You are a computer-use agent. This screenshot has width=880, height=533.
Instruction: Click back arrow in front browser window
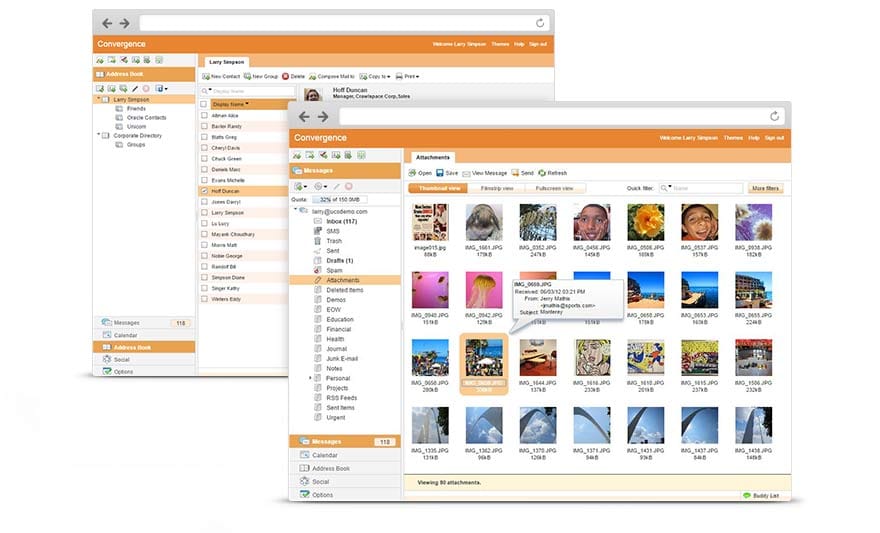(x=304, y=117)
